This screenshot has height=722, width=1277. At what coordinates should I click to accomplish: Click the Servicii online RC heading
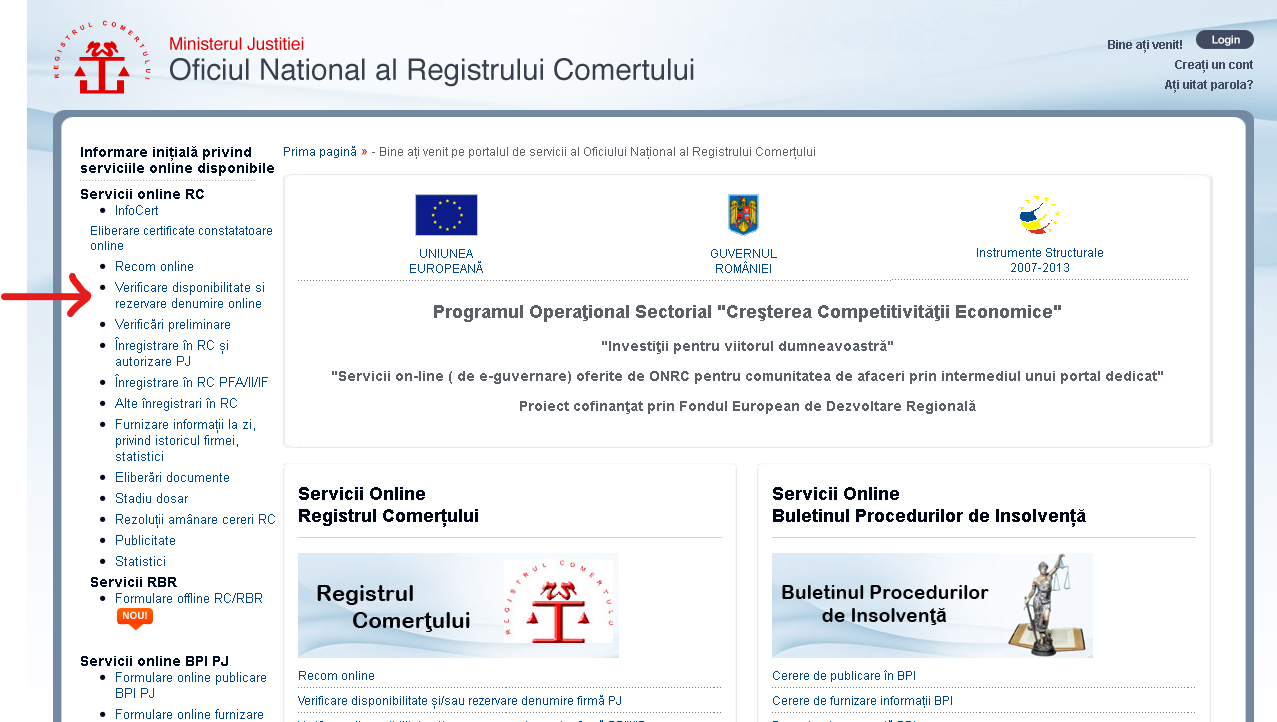[142, 194]
